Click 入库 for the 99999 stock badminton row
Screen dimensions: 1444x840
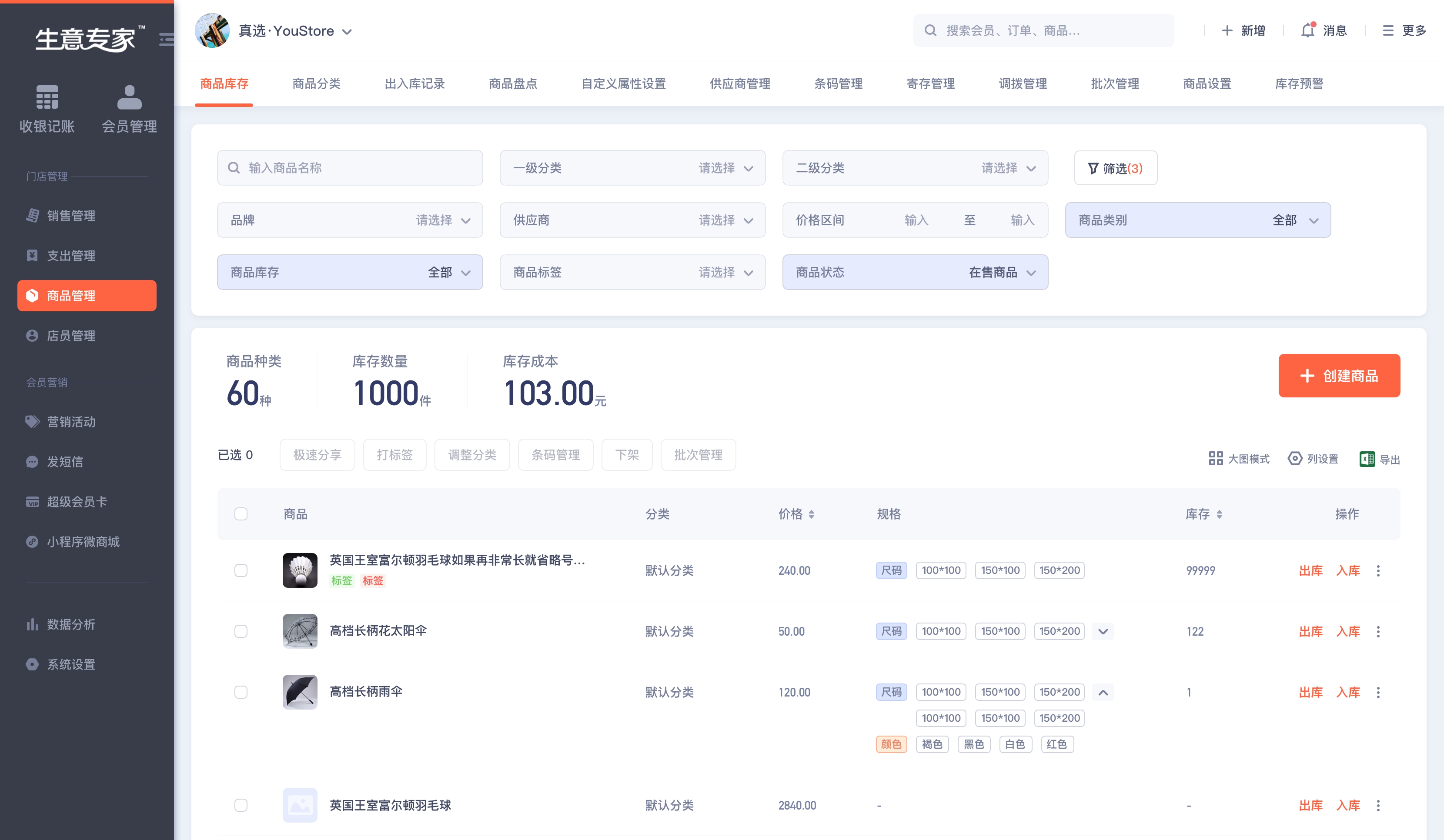1348,571
